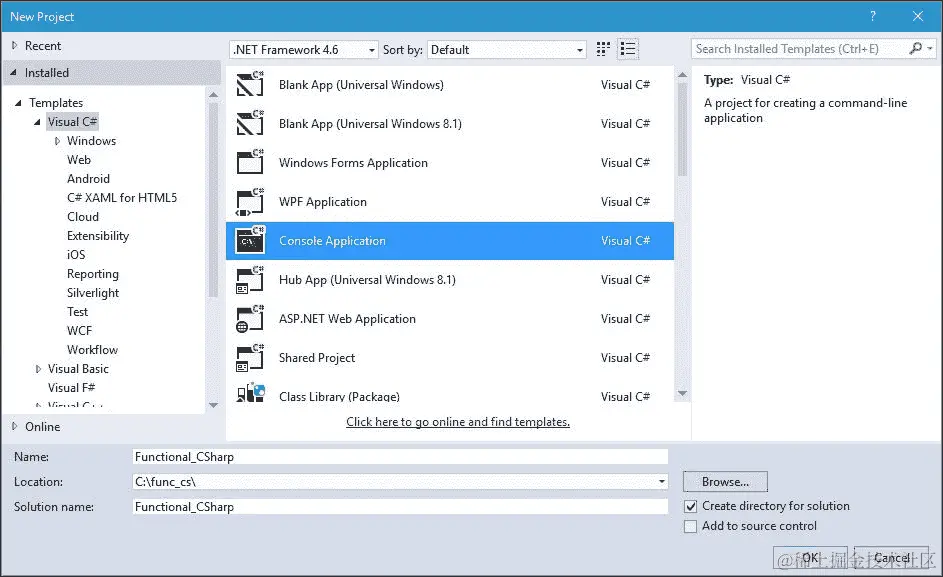
Task: Click the Browse... button
Action: pos(725,481)
